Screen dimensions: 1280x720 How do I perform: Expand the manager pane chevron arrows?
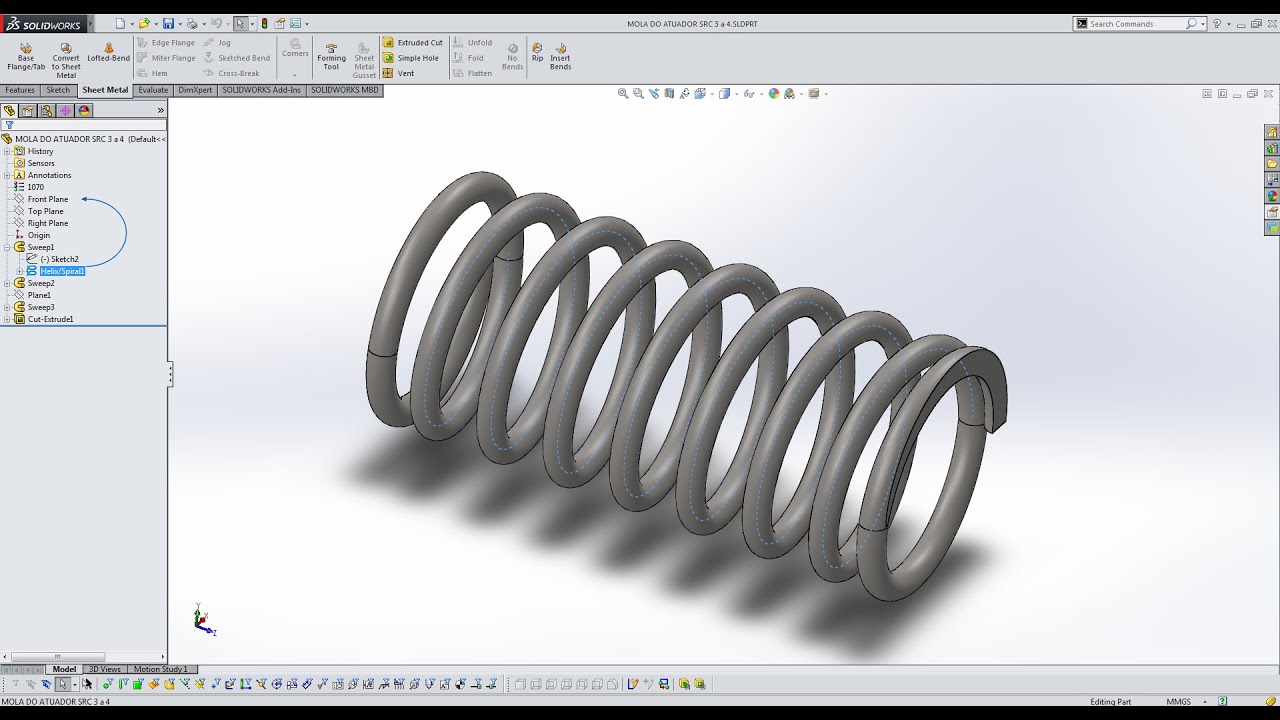[x=160, y=111]
